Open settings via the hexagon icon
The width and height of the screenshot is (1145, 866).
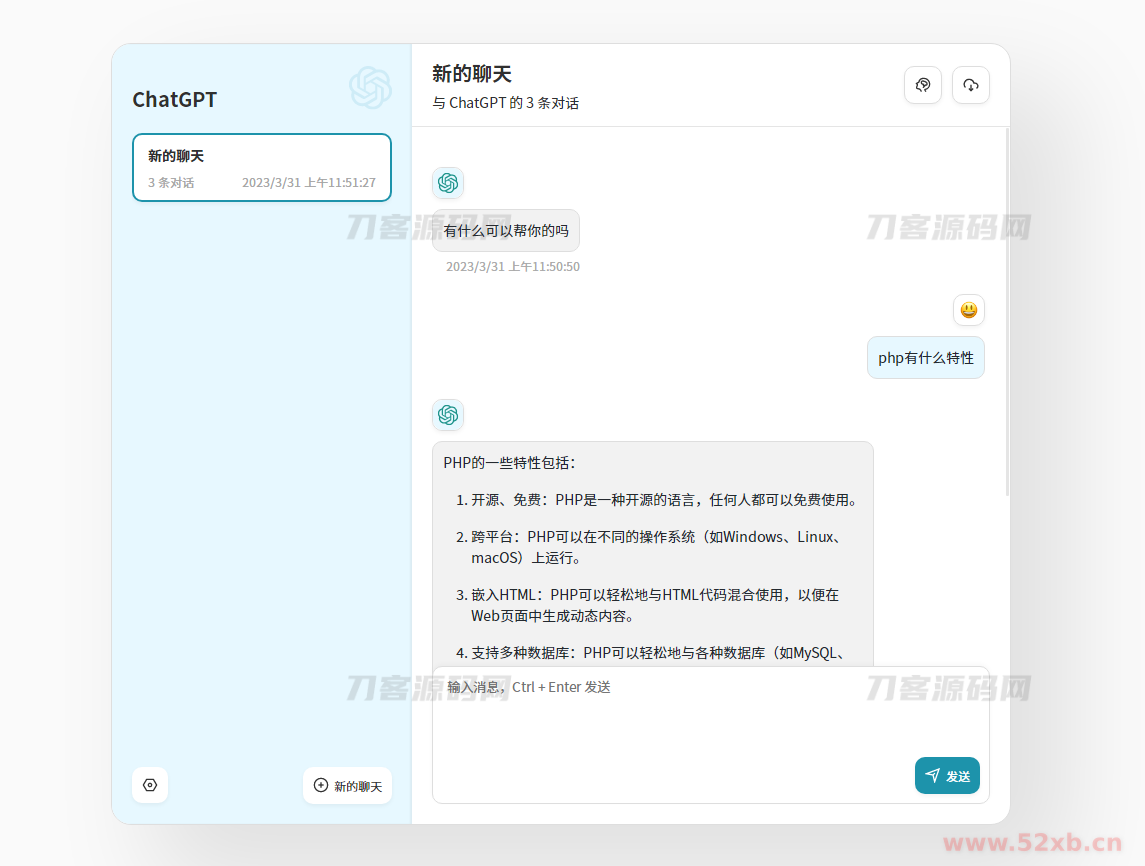150,785
